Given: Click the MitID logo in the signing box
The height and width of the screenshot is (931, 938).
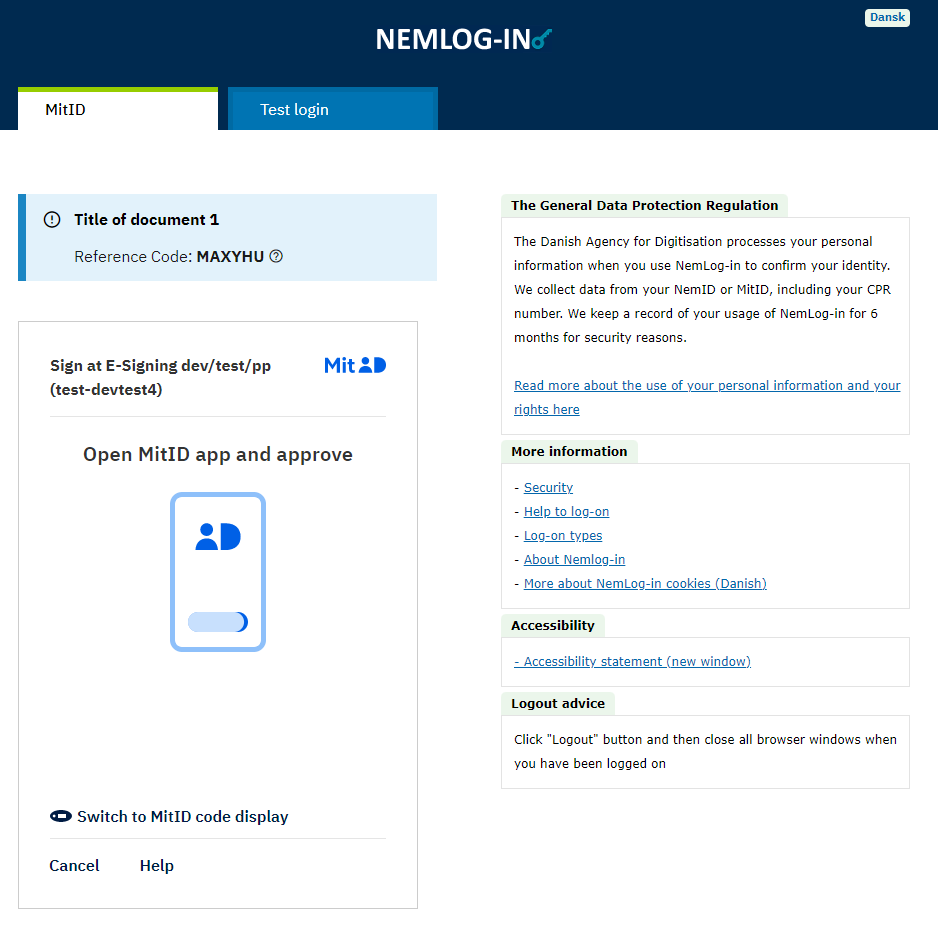Looking at the screenshot, I should click(x=355, y=365).
